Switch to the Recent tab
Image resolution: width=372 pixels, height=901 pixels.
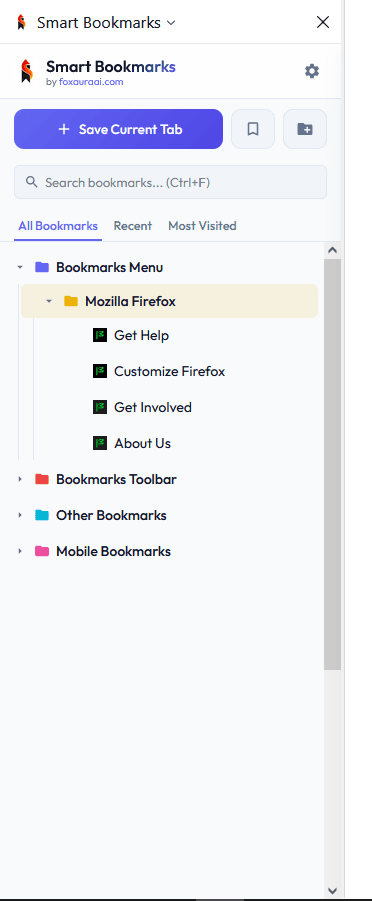(133, 226)
